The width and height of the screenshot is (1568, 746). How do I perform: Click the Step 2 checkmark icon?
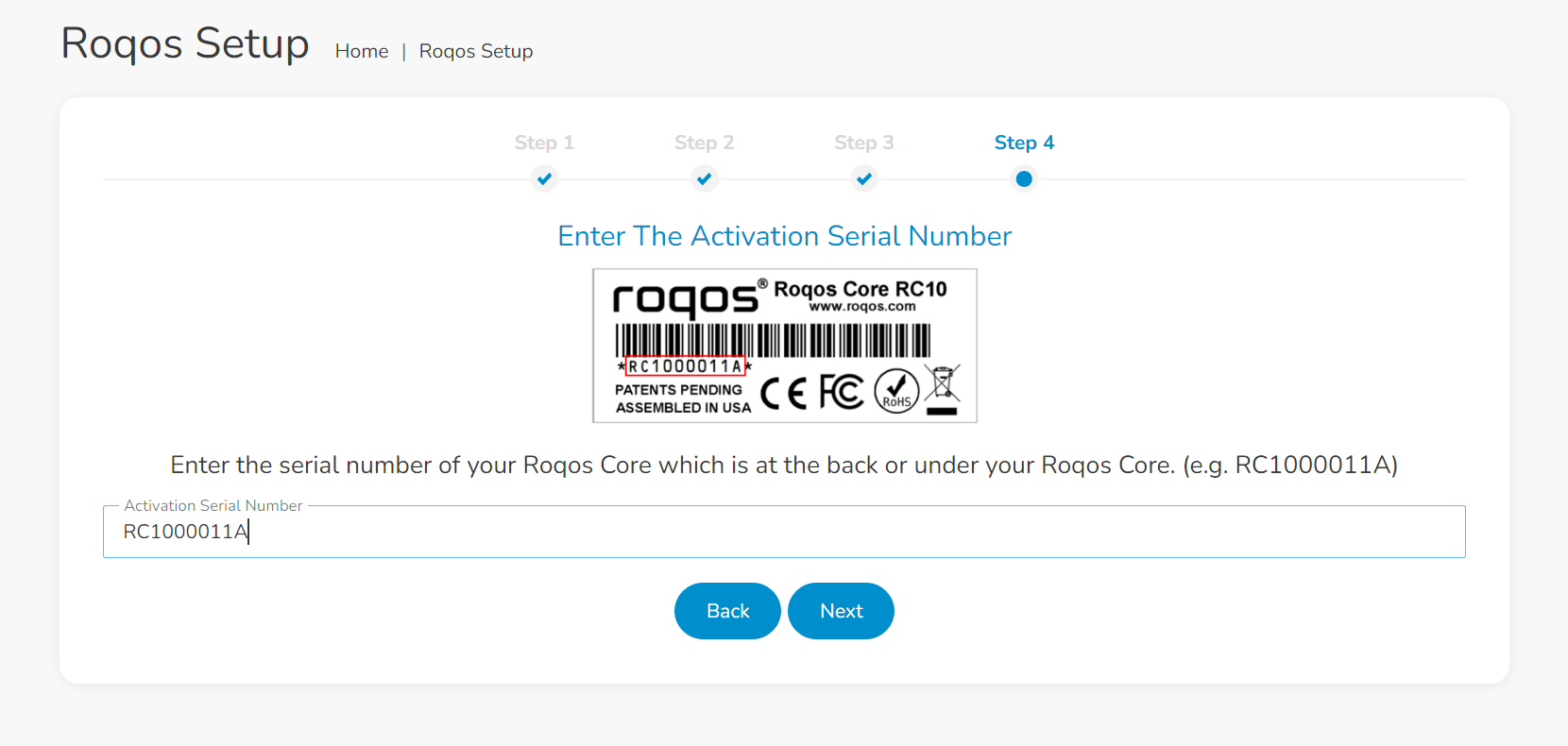704,178
